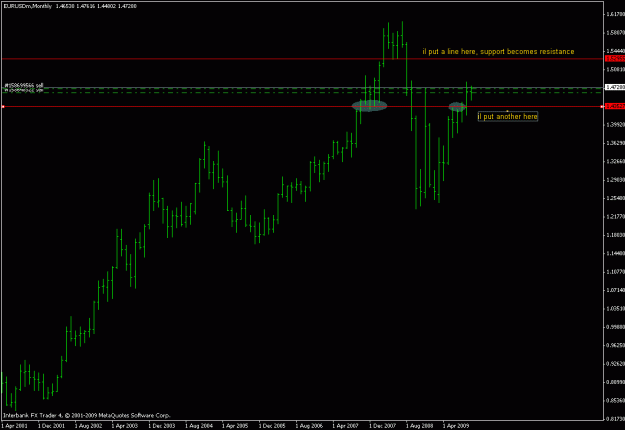The width and height of the screenshot is (625, 430).
Task: Click the '1 Aug 2004' date label
Action: pos(199,426)
